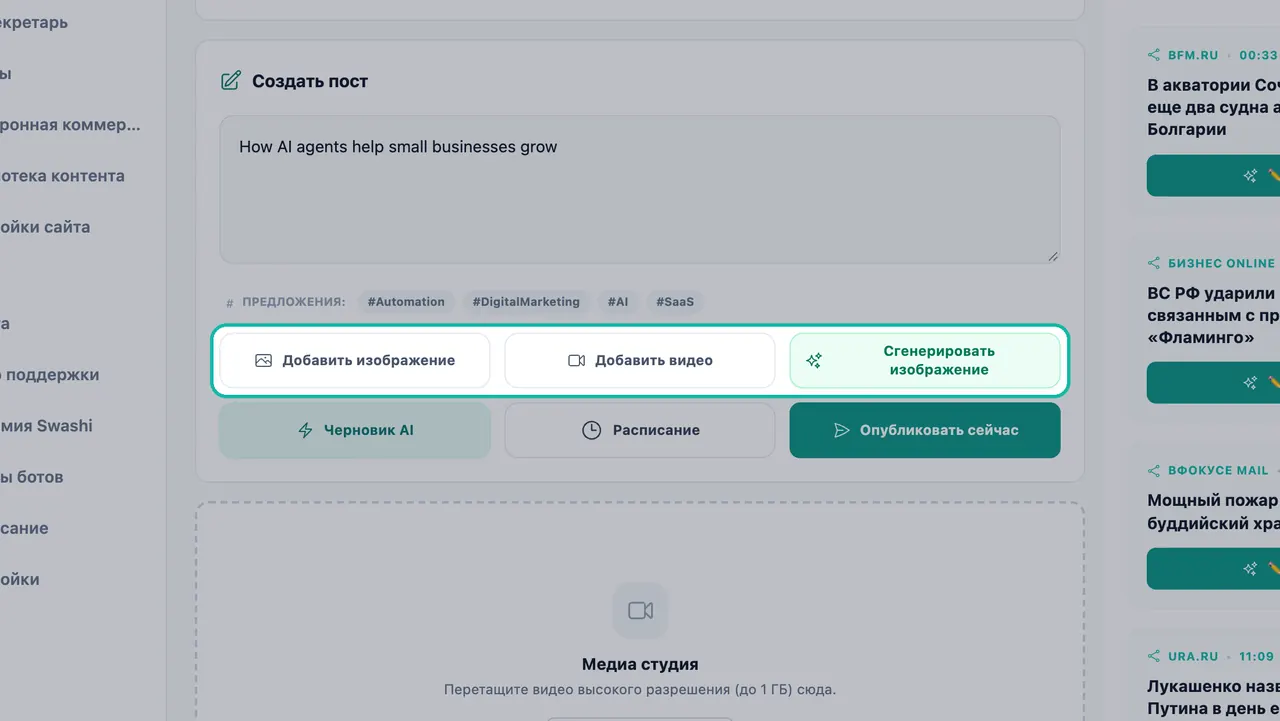Click the share icon next to БИЗНЕС ONLINE
Screen dimensions: 1280x721
(1154, 263)
